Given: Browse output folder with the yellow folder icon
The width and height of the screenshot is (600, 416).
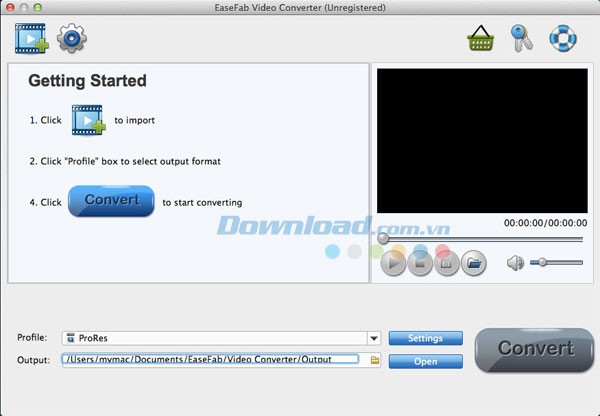Looking at the screenshot, I should click(375, 360).
